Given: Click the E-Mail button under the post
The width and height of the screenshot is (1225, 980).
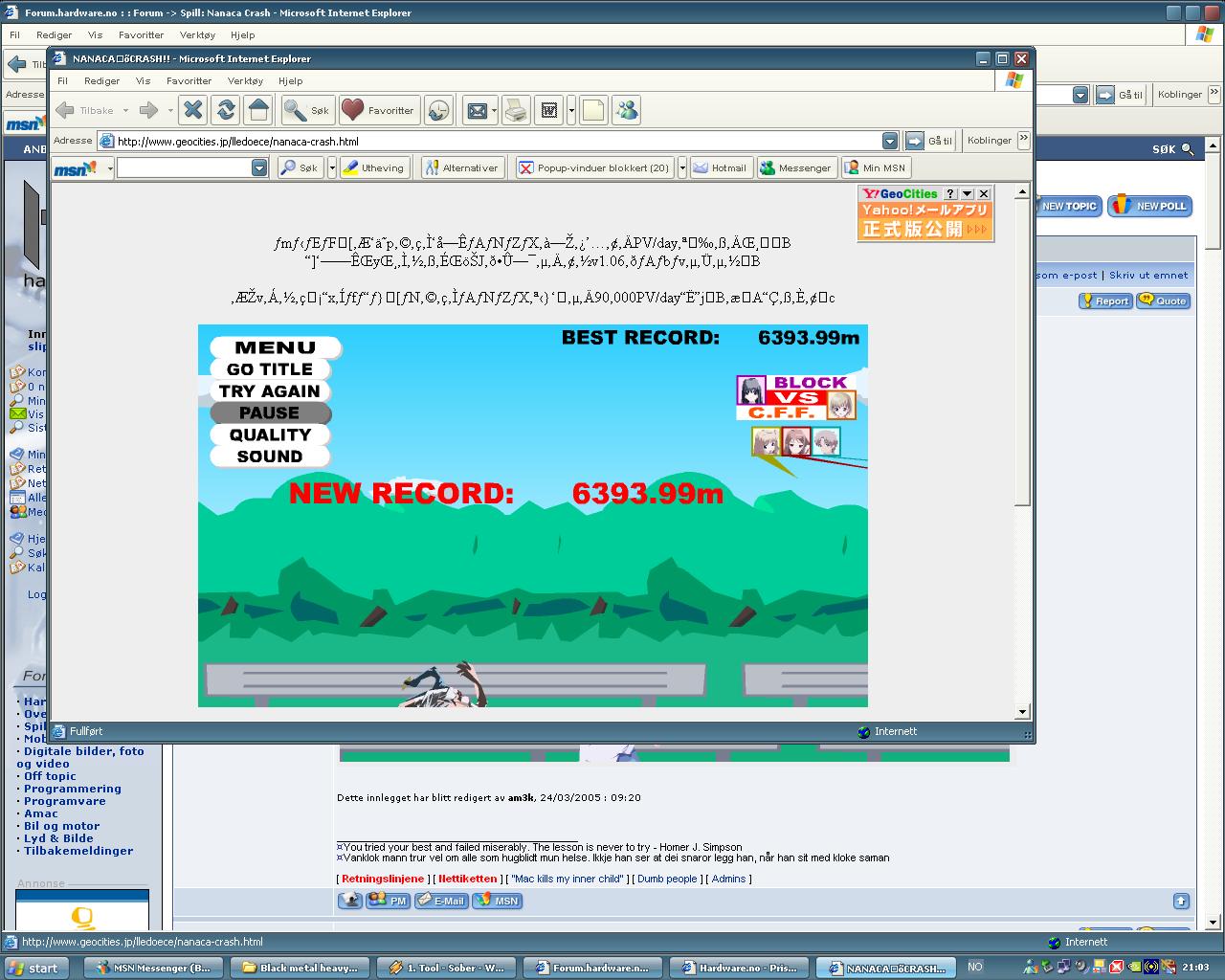Looking at the screenshot, I should tap(441, 901).
